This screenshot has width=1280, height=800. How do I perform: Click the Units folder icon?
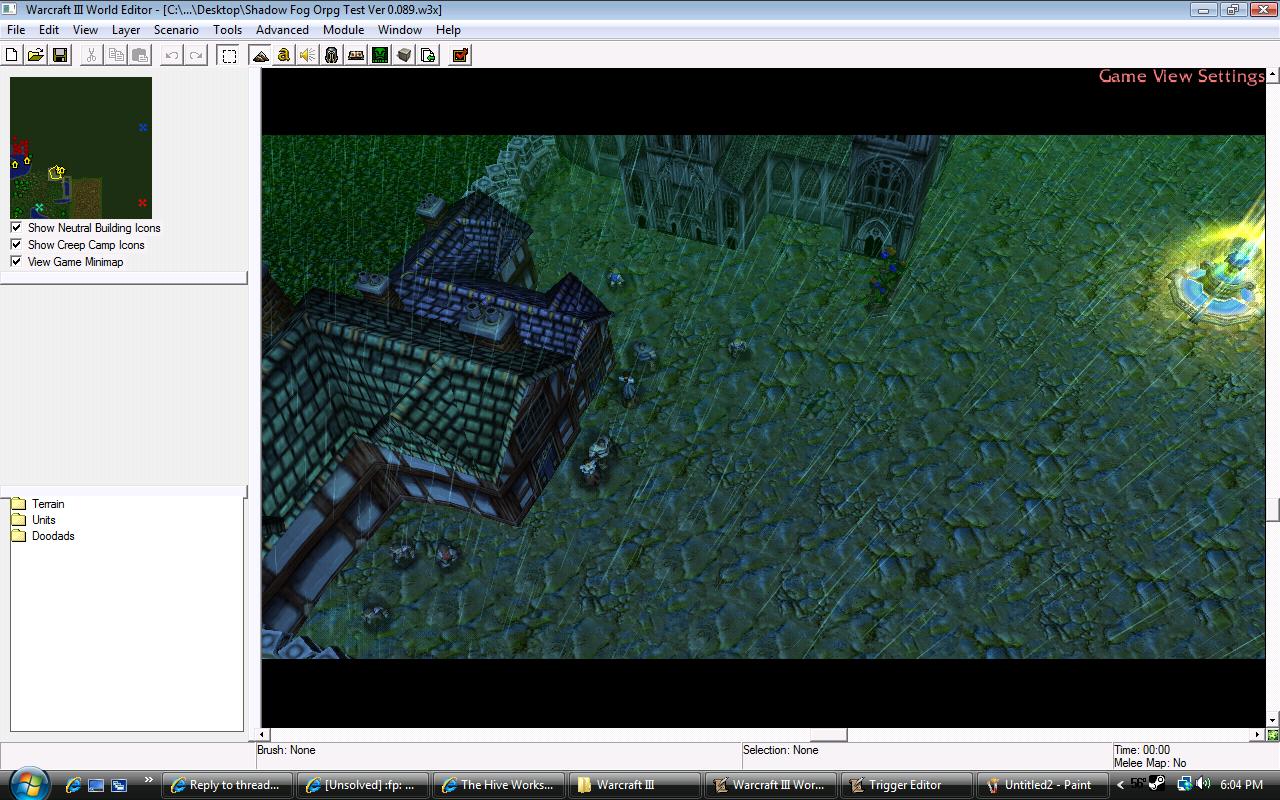[x=18, y=520]
